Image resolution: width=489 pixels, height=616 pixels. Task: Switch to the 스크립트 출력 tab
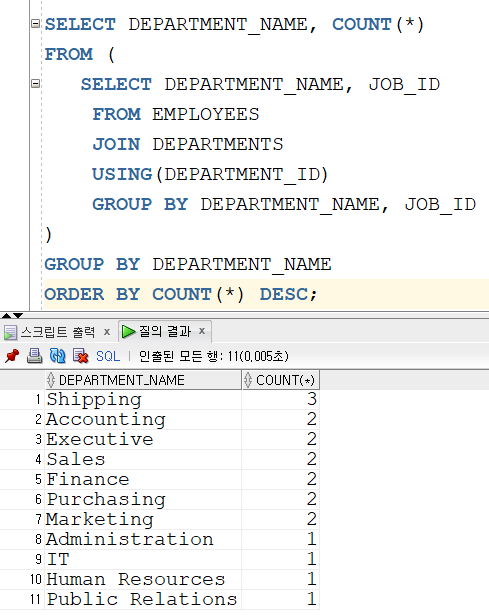[58, 332]
